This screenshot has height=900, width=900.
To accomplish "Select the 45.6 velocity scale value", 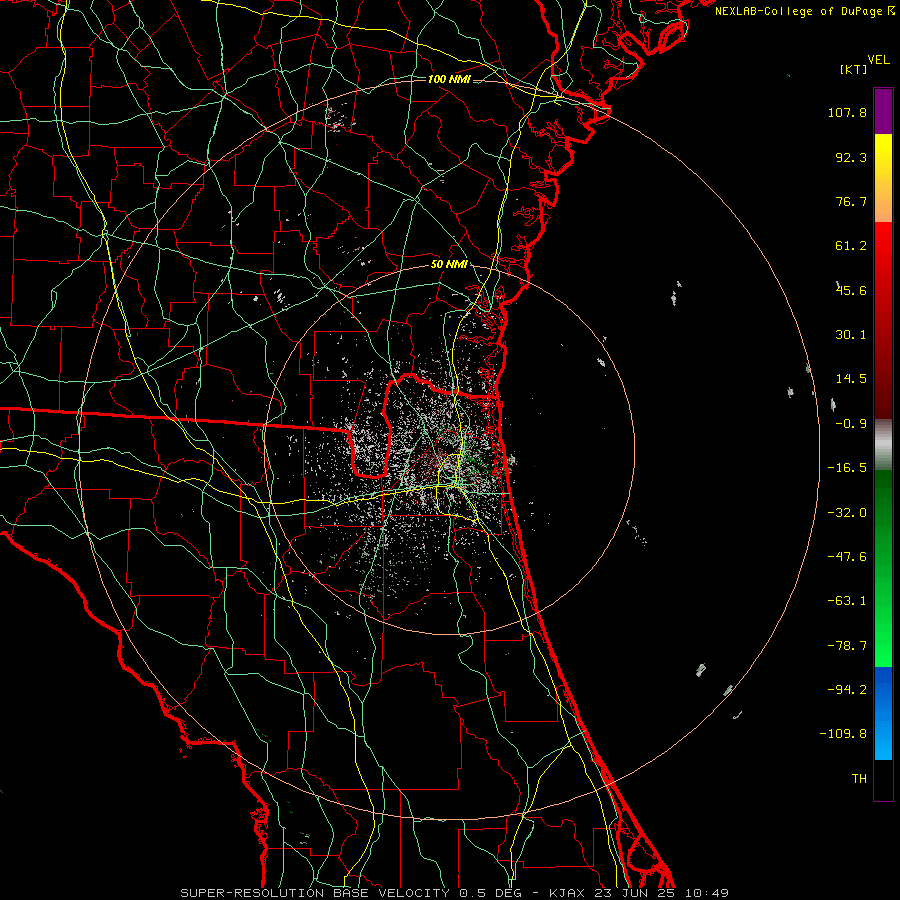I will coord(851,290).
